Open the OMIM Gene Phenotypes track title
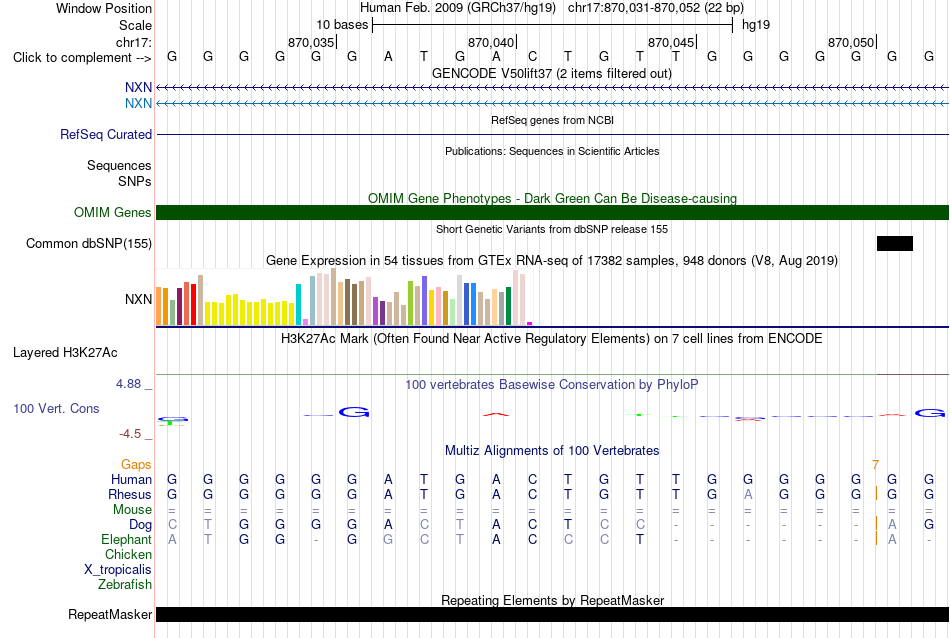 point(552,199)
